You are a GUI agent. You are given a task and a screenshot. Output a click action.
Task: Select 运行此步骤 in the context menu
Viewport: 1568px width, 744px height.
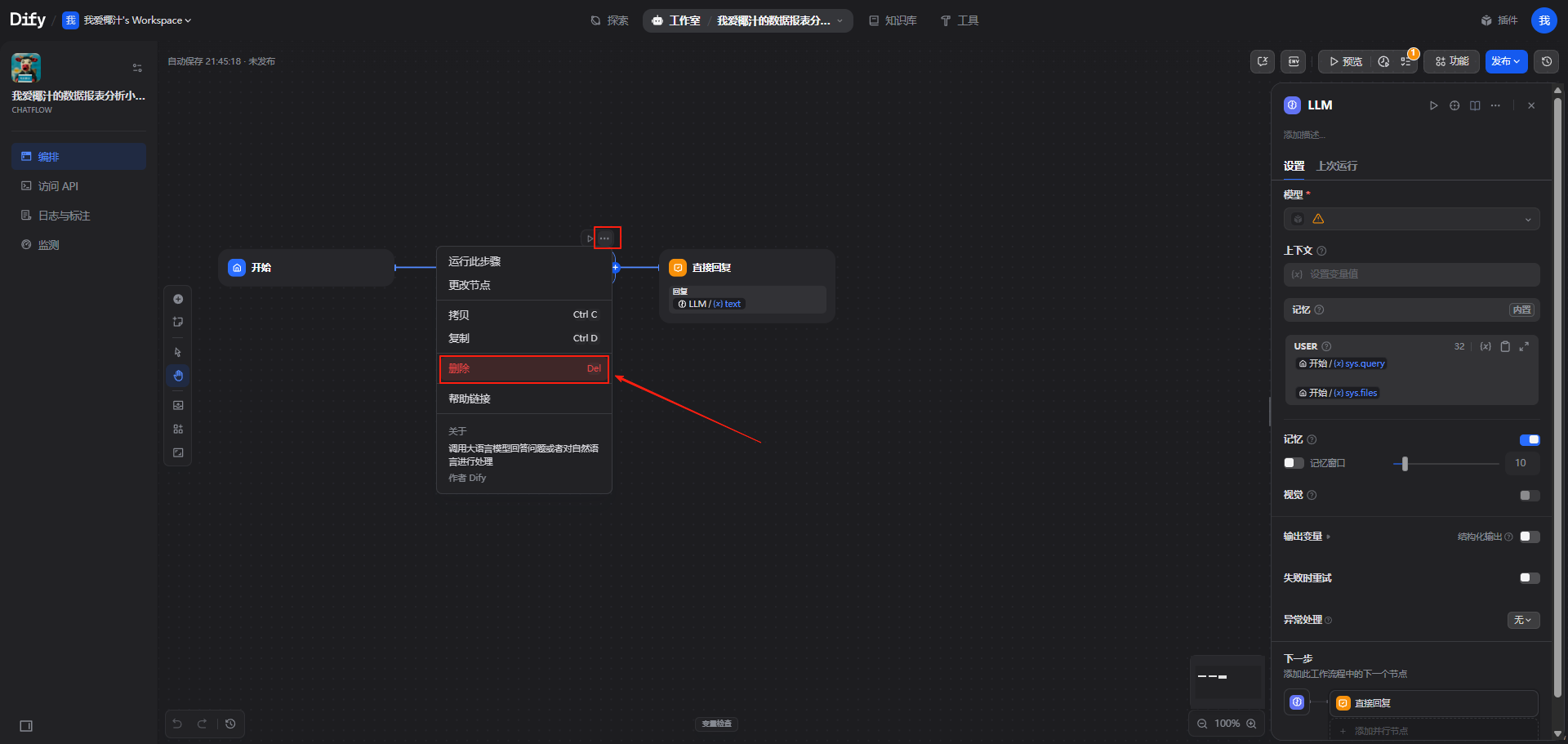524,261
